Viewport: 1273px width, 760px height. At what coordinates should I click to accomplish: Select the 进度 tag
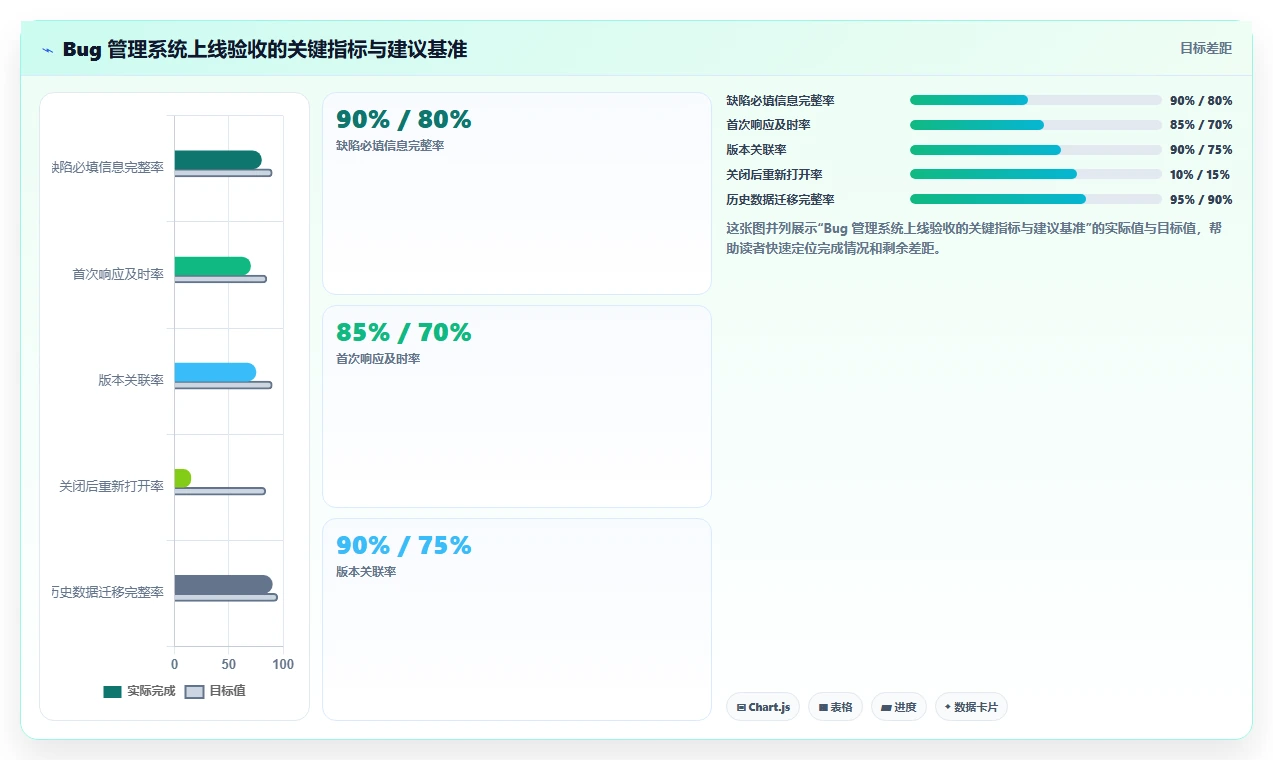tap(899, 707)
